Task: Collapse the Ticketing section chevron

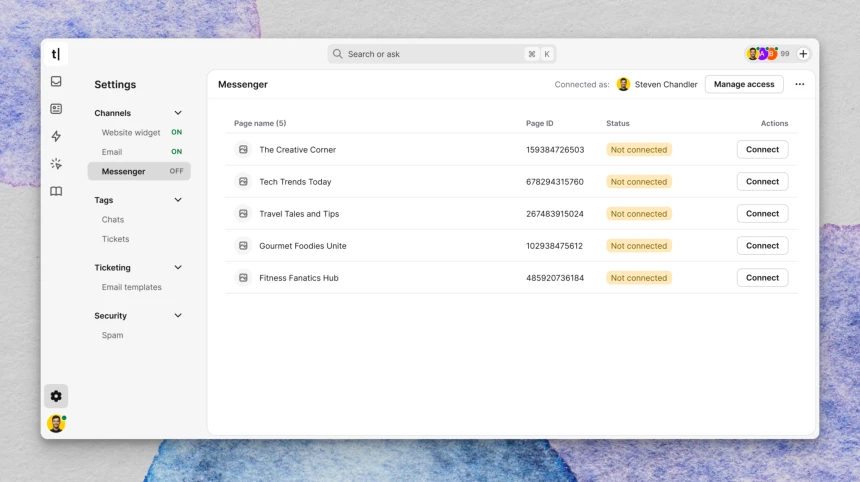Action: coord(178,268)
